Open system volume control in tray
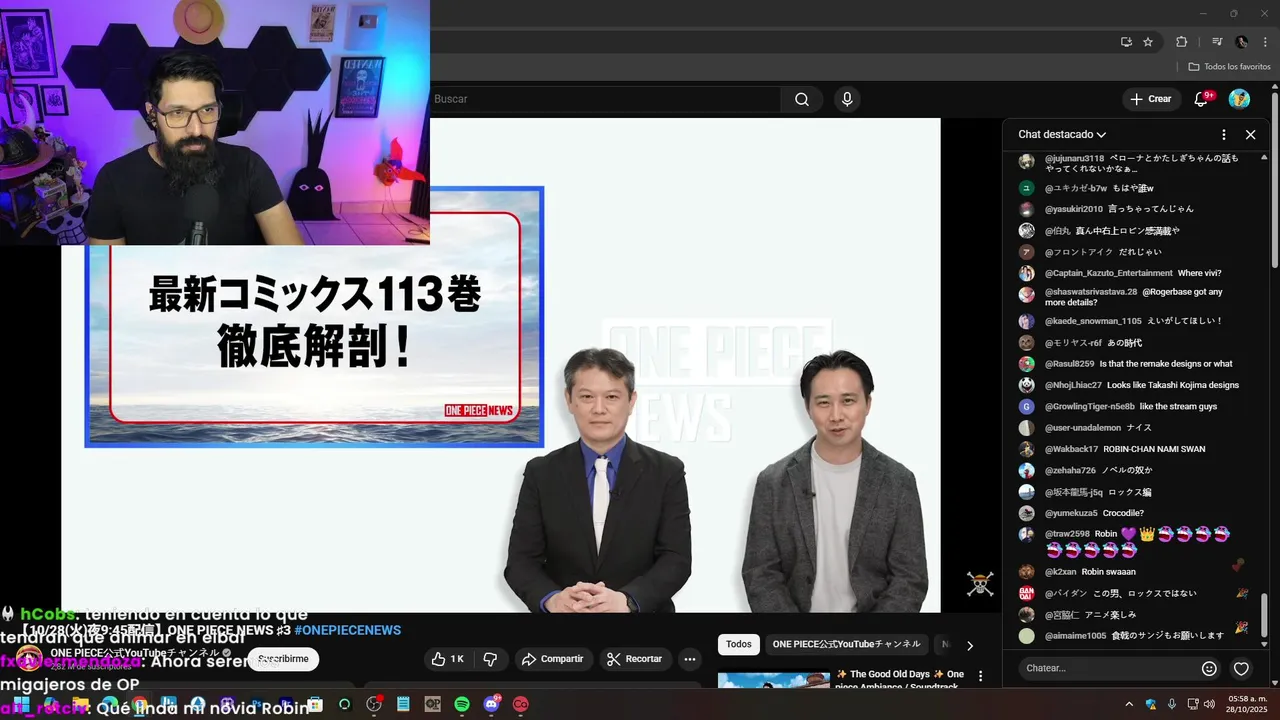1280x720 pixels. [1209, 704]
